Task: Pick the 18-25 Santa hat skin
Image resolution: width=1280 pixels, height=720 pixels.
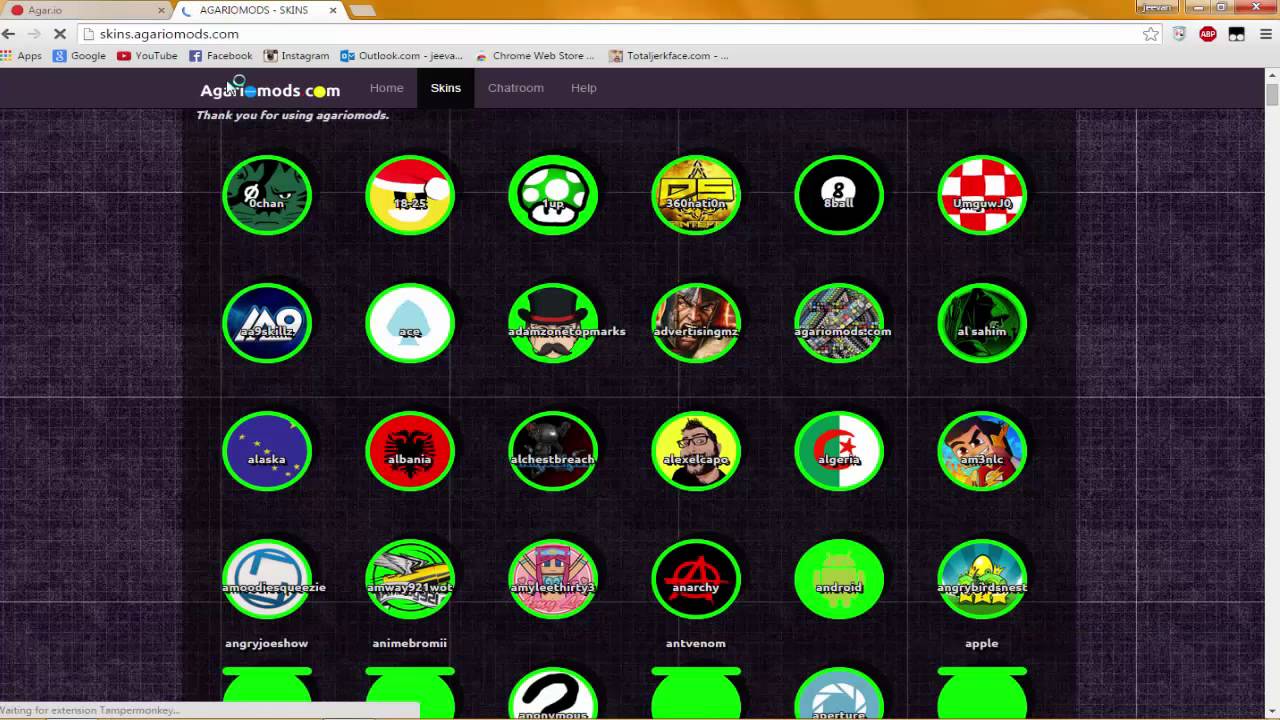Action: (410, 195)
